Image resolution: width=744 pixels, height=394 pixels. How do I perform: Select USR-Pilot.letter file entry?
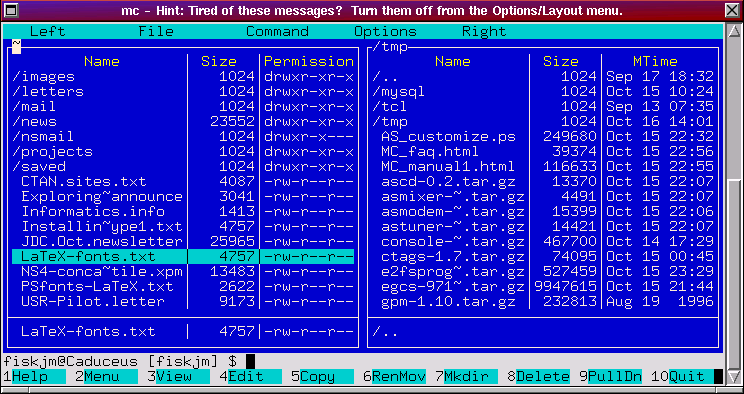coord(183,301)
